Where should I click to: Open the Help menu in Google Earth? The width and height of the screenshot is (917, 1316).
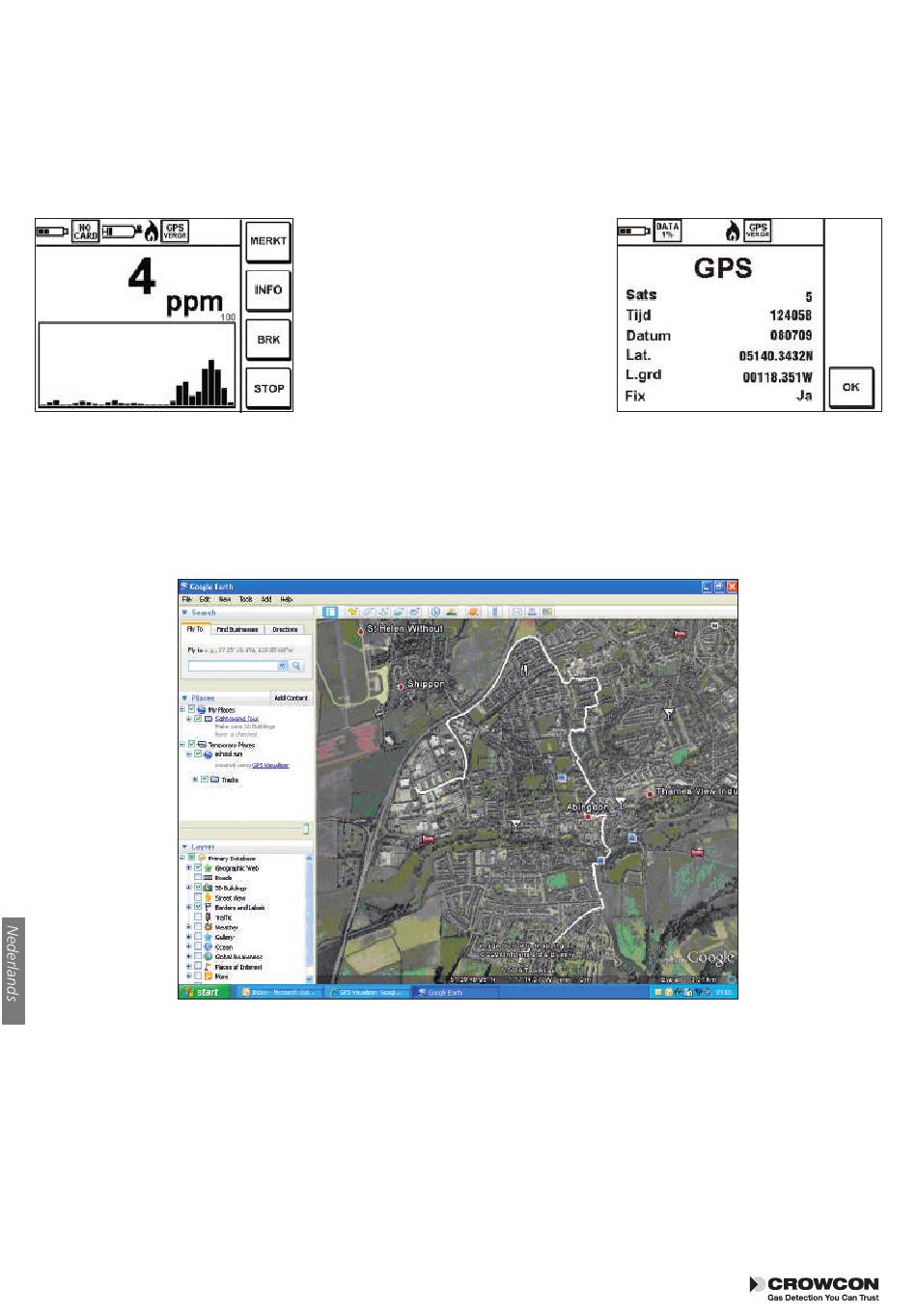coord(287,599)
